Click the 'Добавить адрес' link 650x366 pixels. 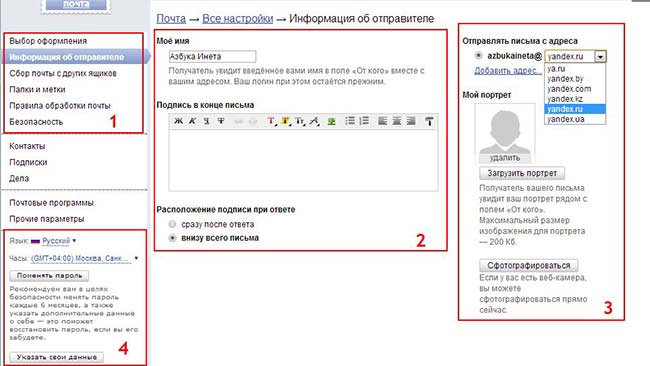point(508,70)
